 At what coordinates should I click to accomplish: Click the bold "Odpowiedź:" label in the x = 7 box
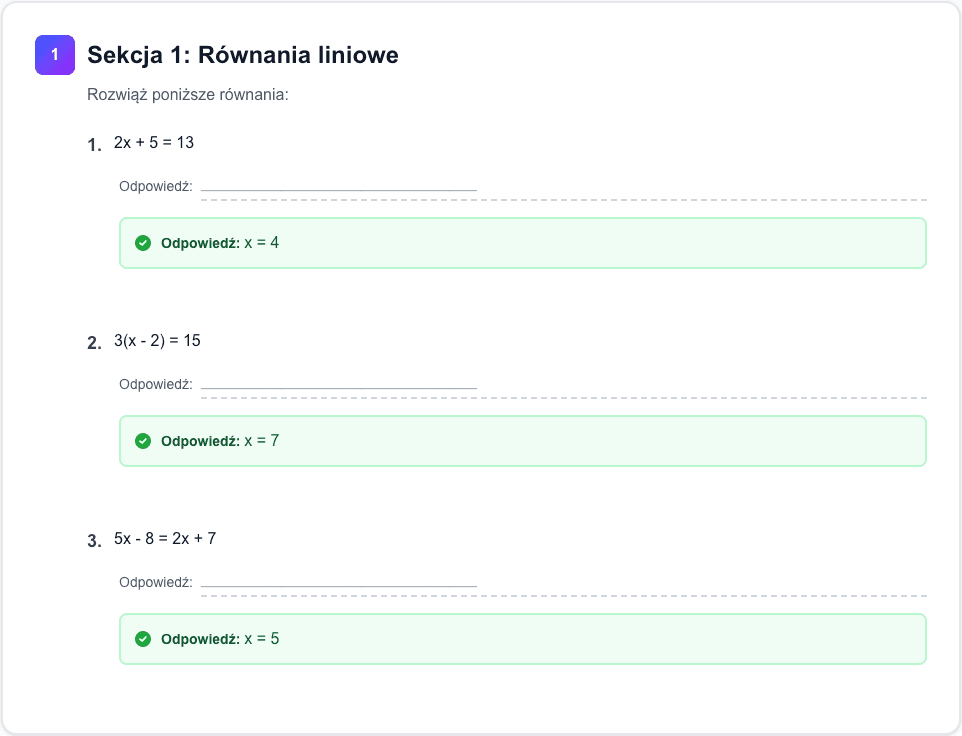(200, 441)
